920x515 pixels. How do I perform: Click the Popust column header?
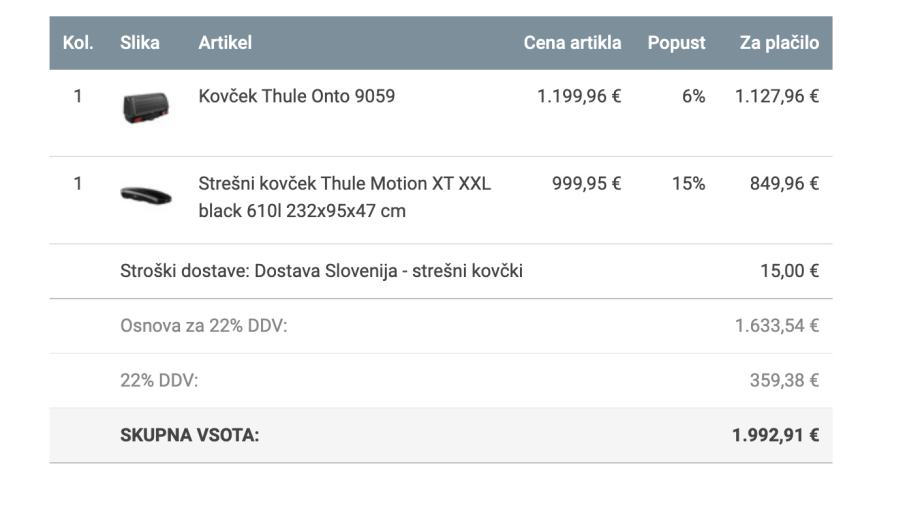(676, 42)
